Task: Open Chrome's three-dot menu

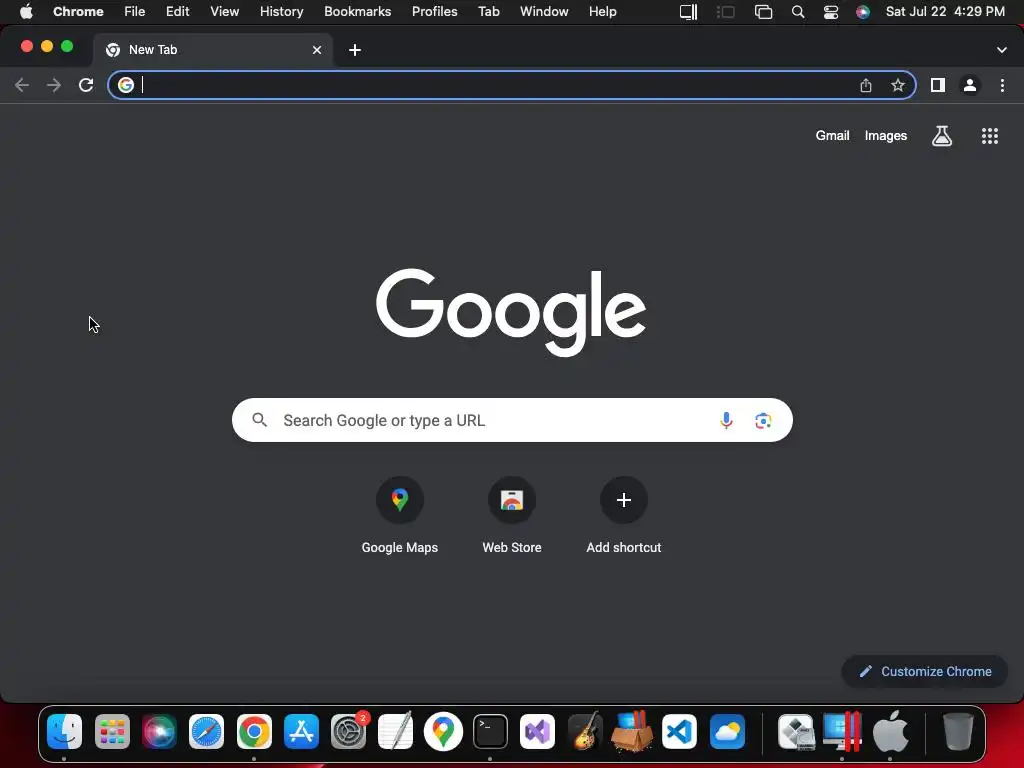Action: point(1002,85)
